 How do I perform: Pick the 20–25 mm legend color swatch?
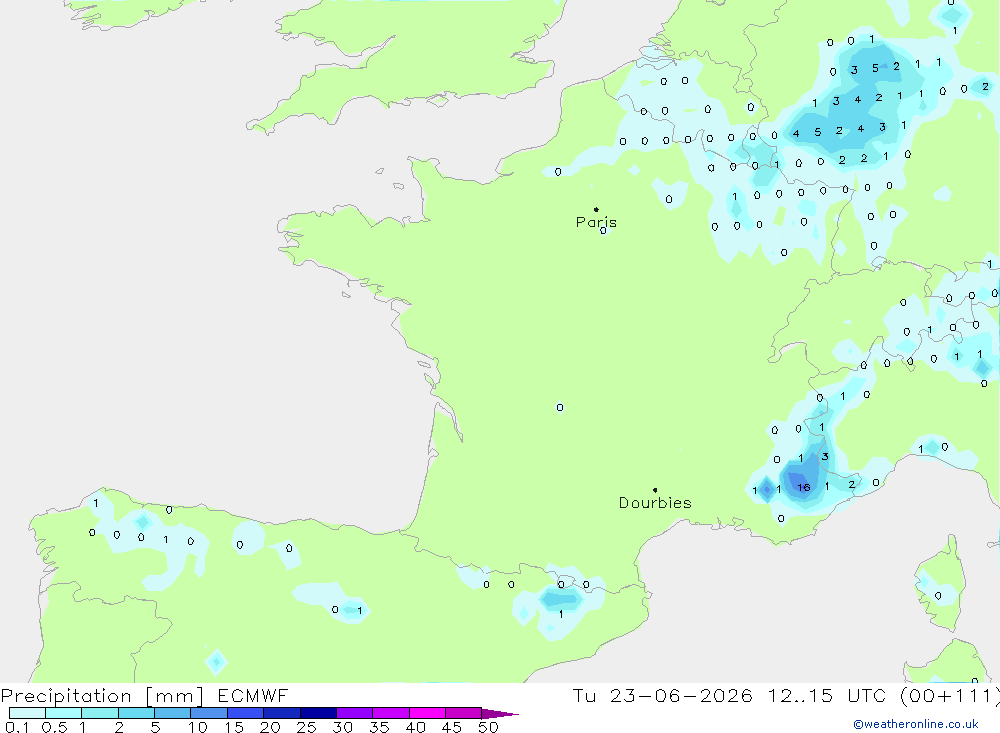click(x=282, y=713)
